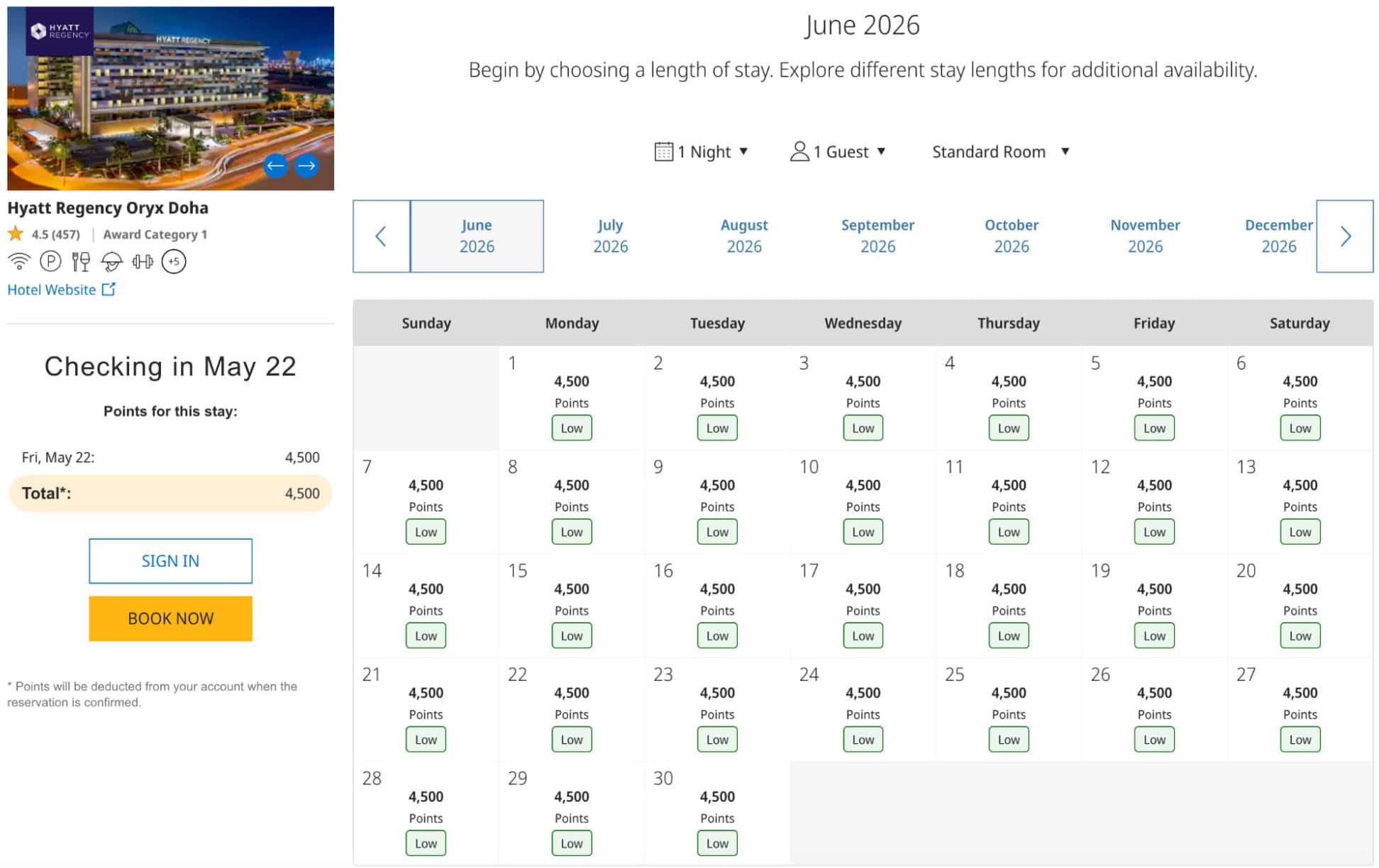The width and height of the screenshot is (1379, 868).
Task: Click the guest person icon
Action: 799,151
